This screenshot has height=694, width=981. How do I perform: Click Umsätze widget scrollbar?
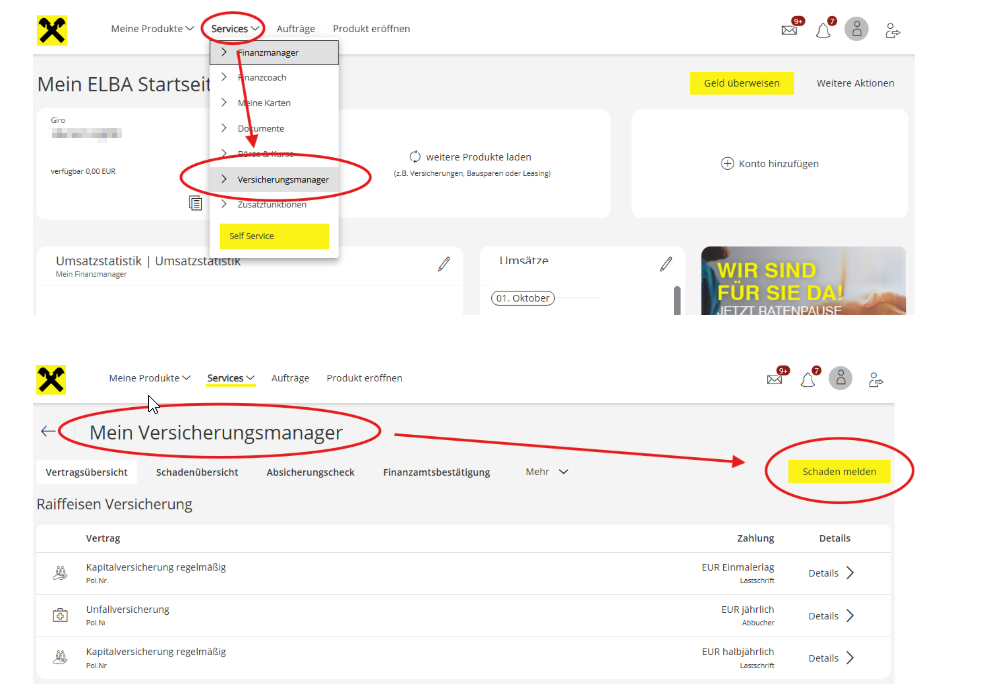pyautogui.click(x=677, y=300)
